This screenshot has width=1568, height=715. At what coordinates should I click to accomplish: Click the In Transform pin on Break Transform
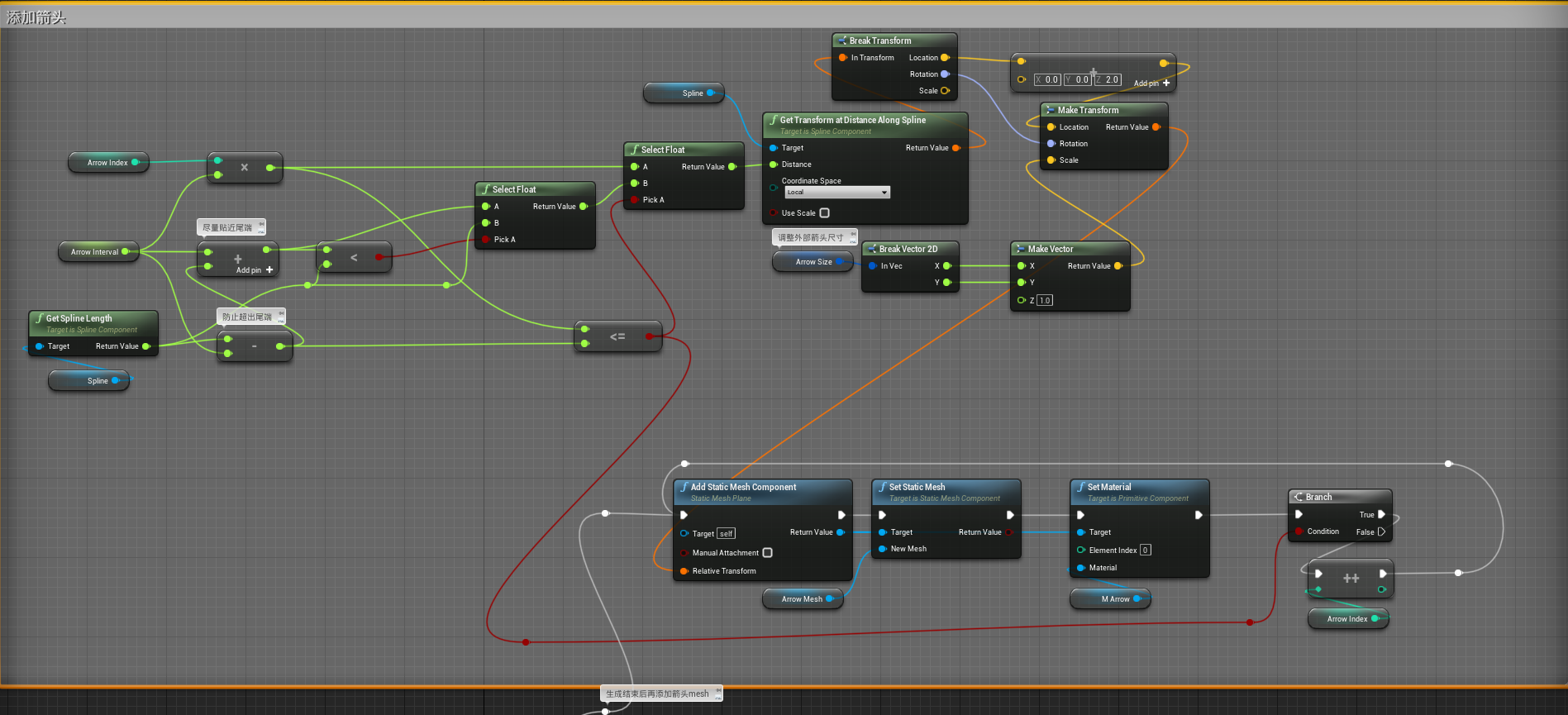[843, 58]
